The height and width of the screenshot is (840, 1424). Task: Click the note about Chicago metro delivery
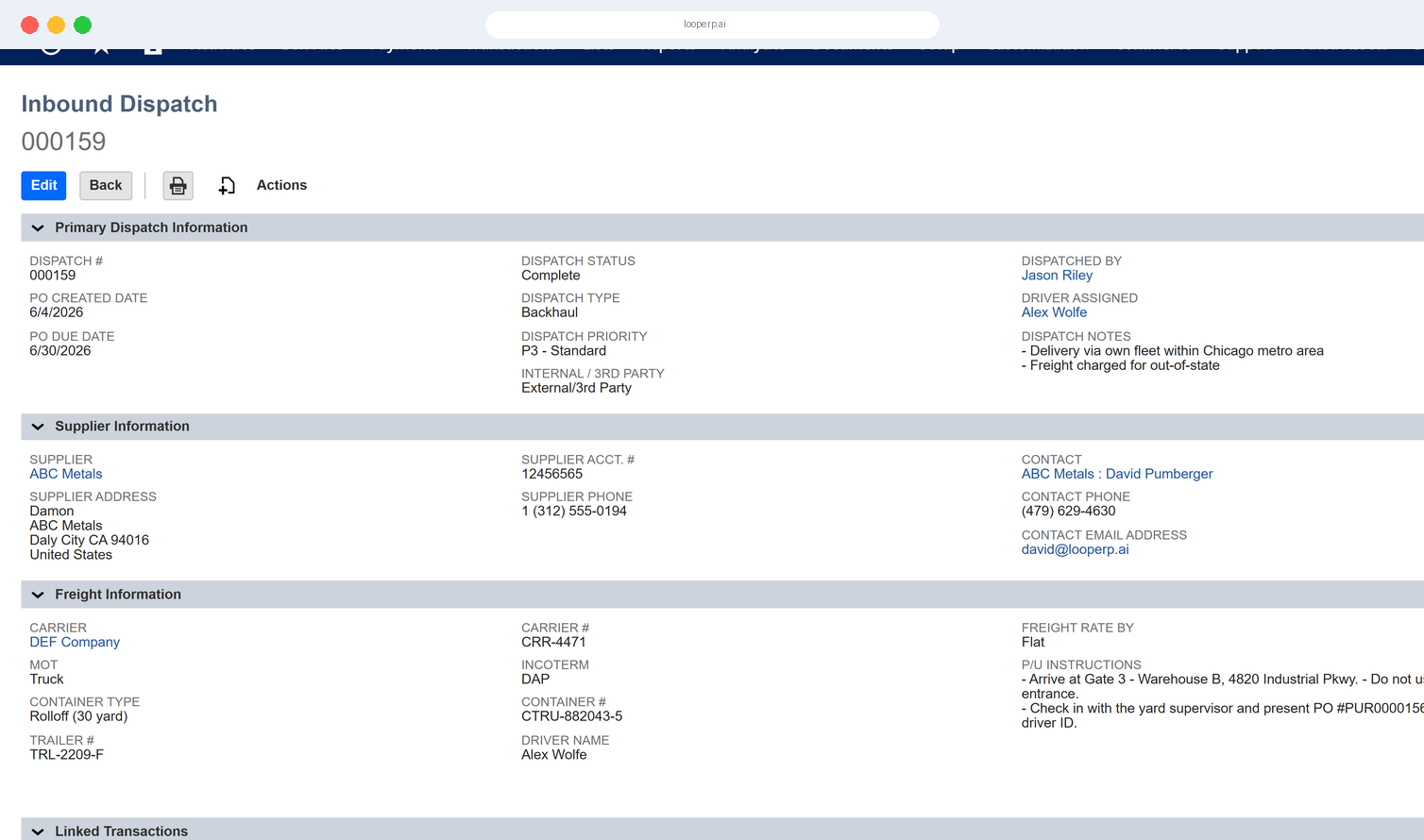1173,351
